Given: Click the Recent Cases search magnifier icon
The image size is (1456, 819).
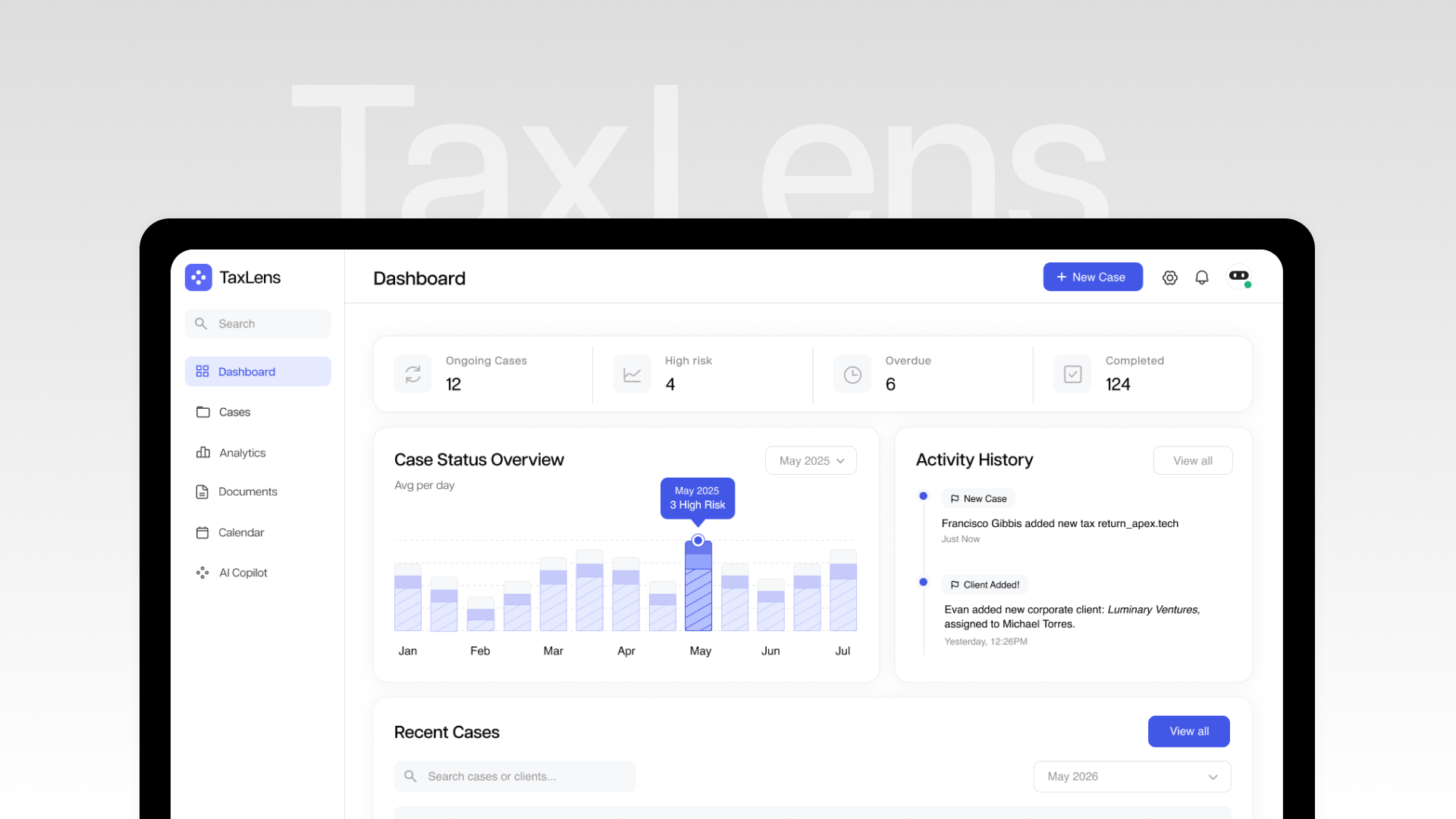Looking at the screenshot, I should [x=410, y=776].
